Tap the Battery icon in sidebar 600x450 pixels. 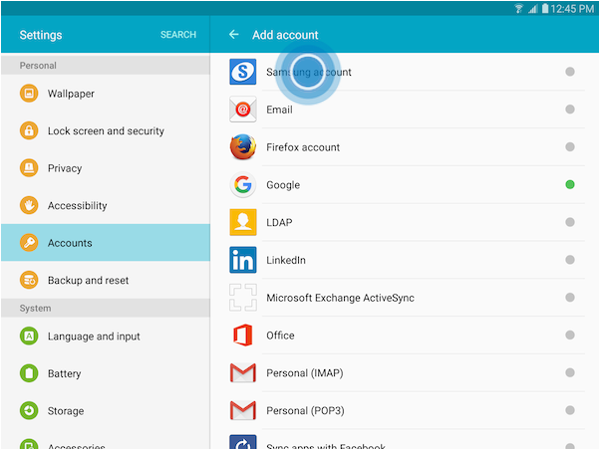pos(29,373)
